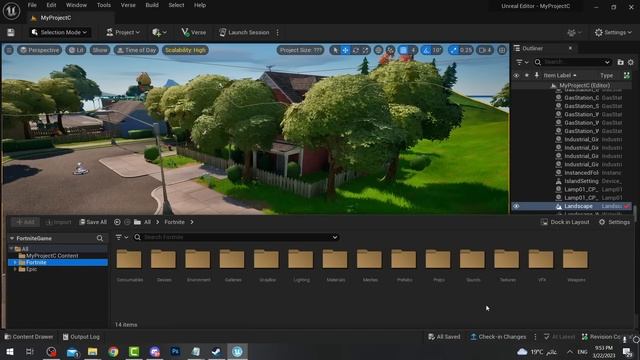Close the Outliner tab

coord(570,48)
